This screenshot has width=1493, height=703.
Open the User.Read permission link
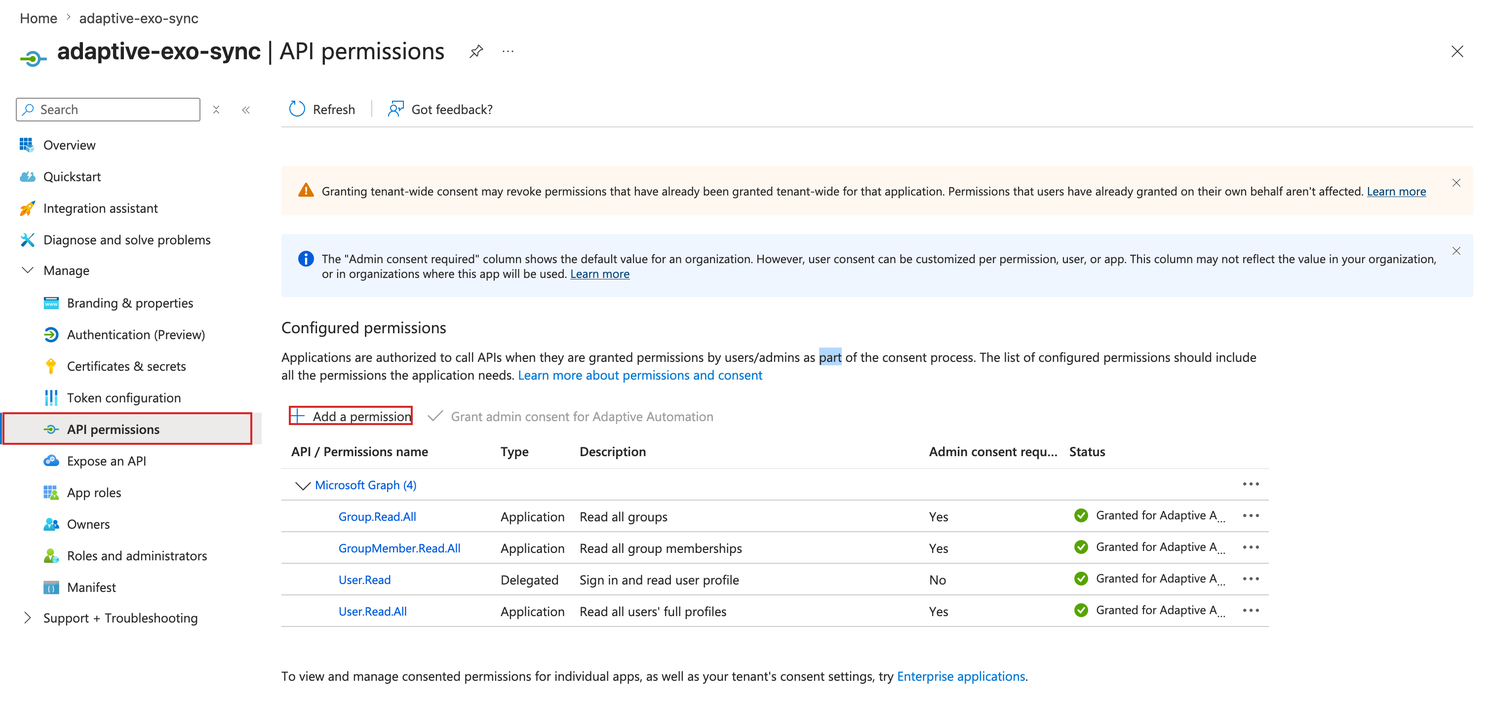click(x=364, y=580)
